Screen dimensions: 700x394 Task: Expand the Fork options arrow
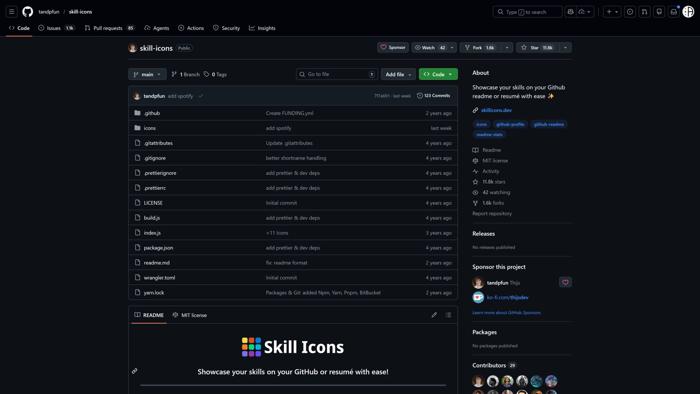pos(507,48)
